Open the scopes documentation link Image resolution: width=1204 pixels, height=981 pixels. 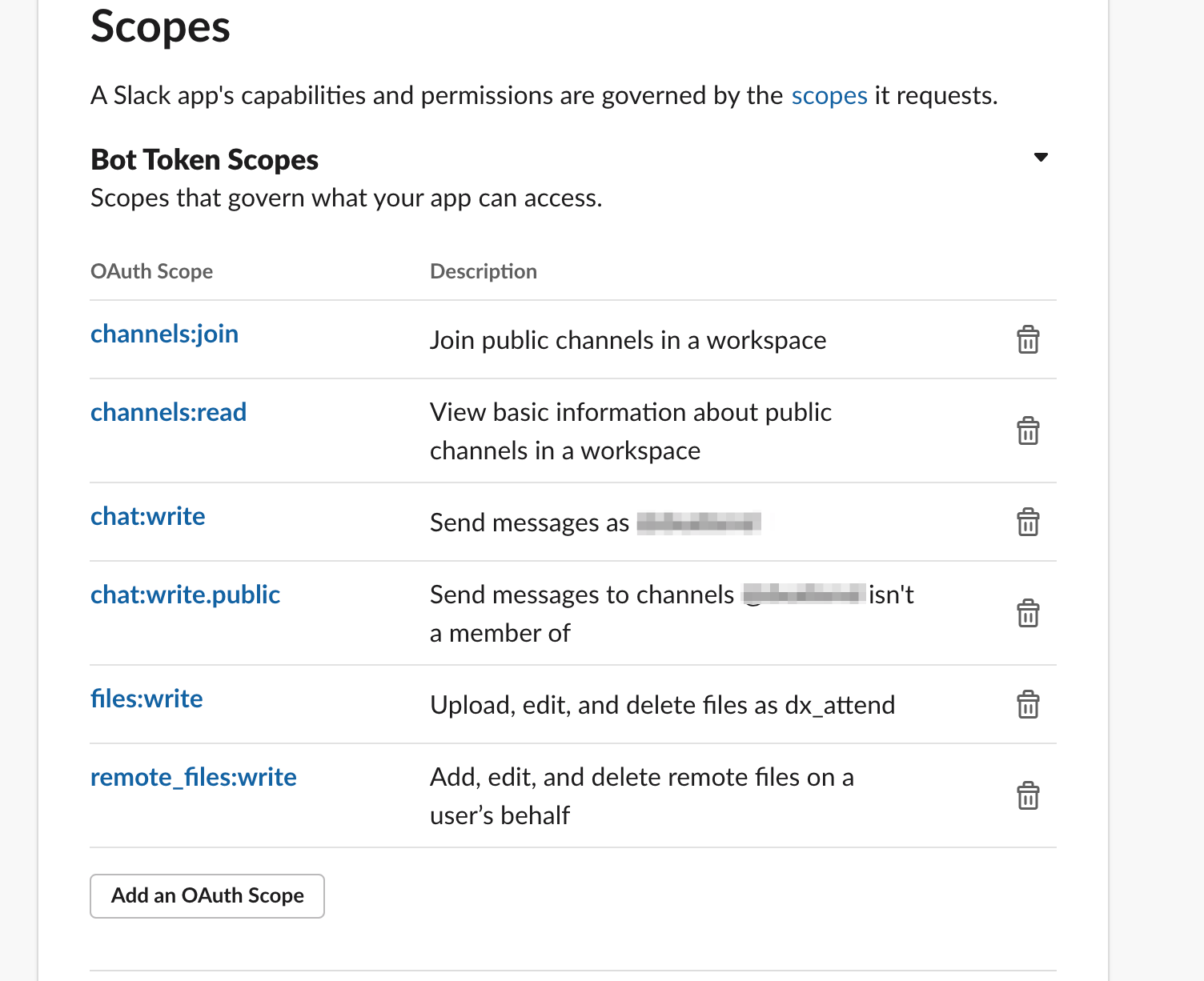click(x=829, y=95)
